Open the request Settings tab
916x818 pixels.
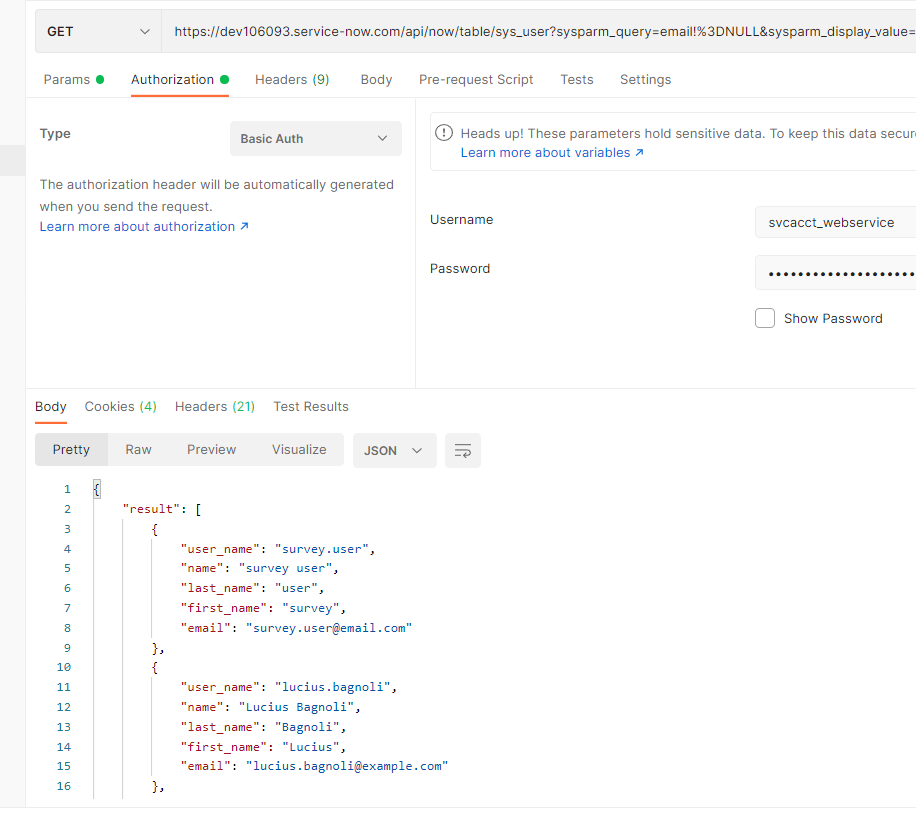tap(645, 79)
